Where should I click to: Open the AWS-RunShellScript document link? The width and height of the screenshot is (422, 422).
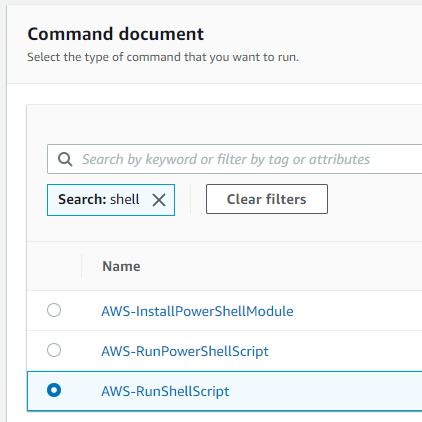tap(165, 391)
